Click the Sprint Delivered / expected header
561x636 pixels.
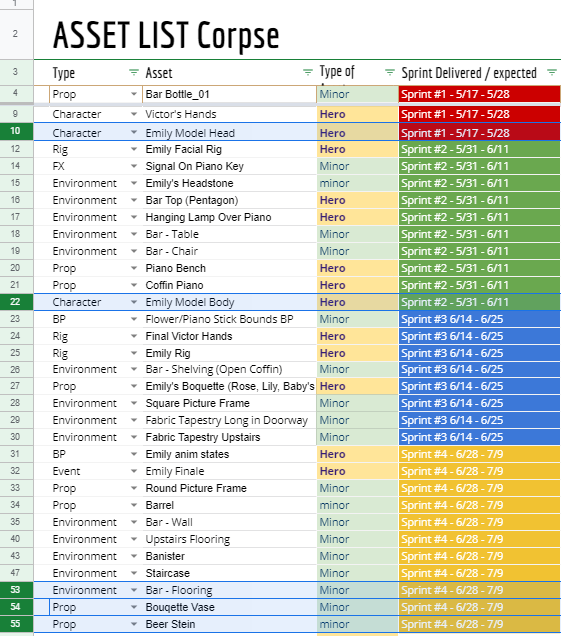point(480,73)
